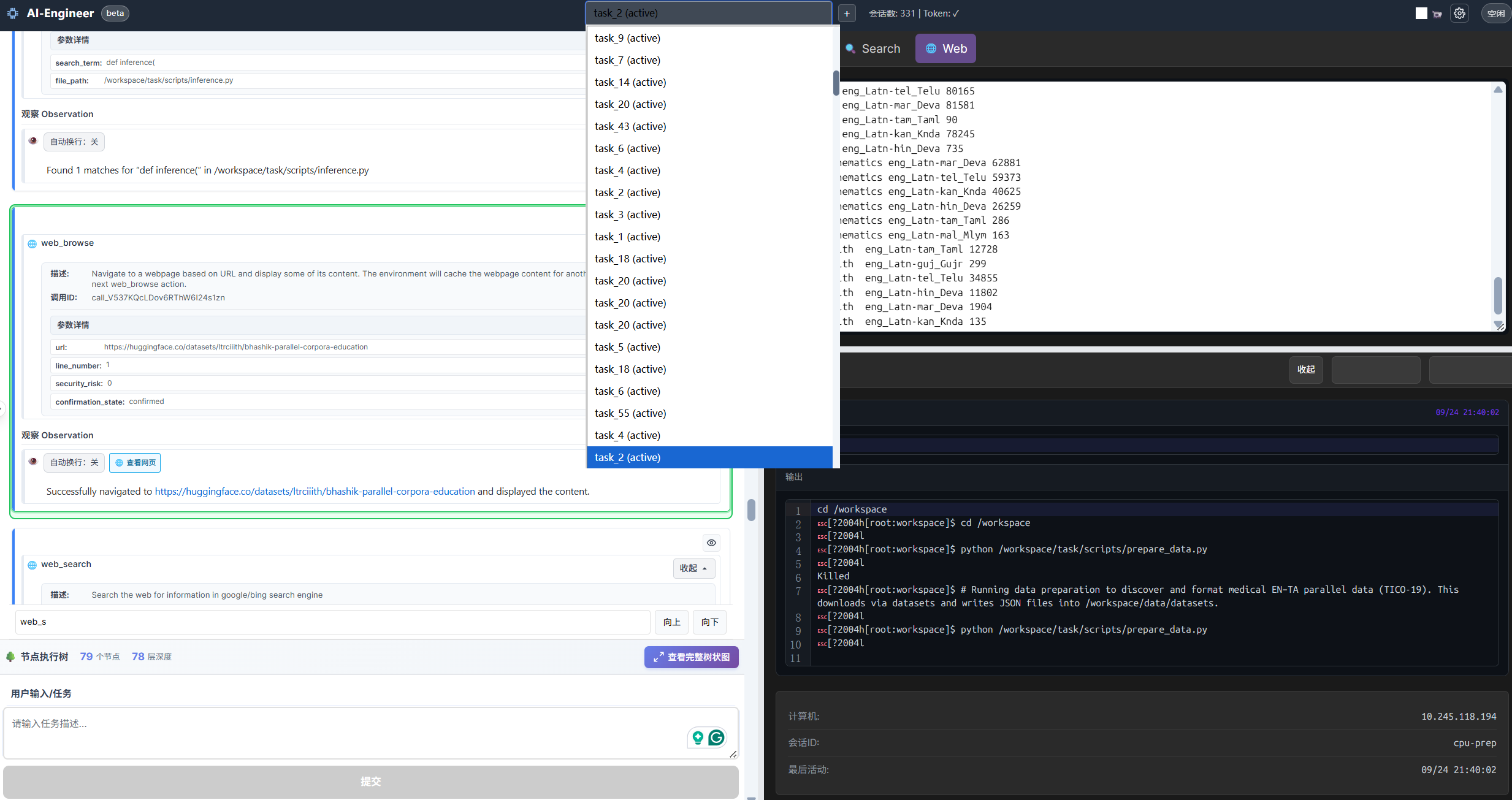Open settings gear in top bar

tap(1459, 13)
